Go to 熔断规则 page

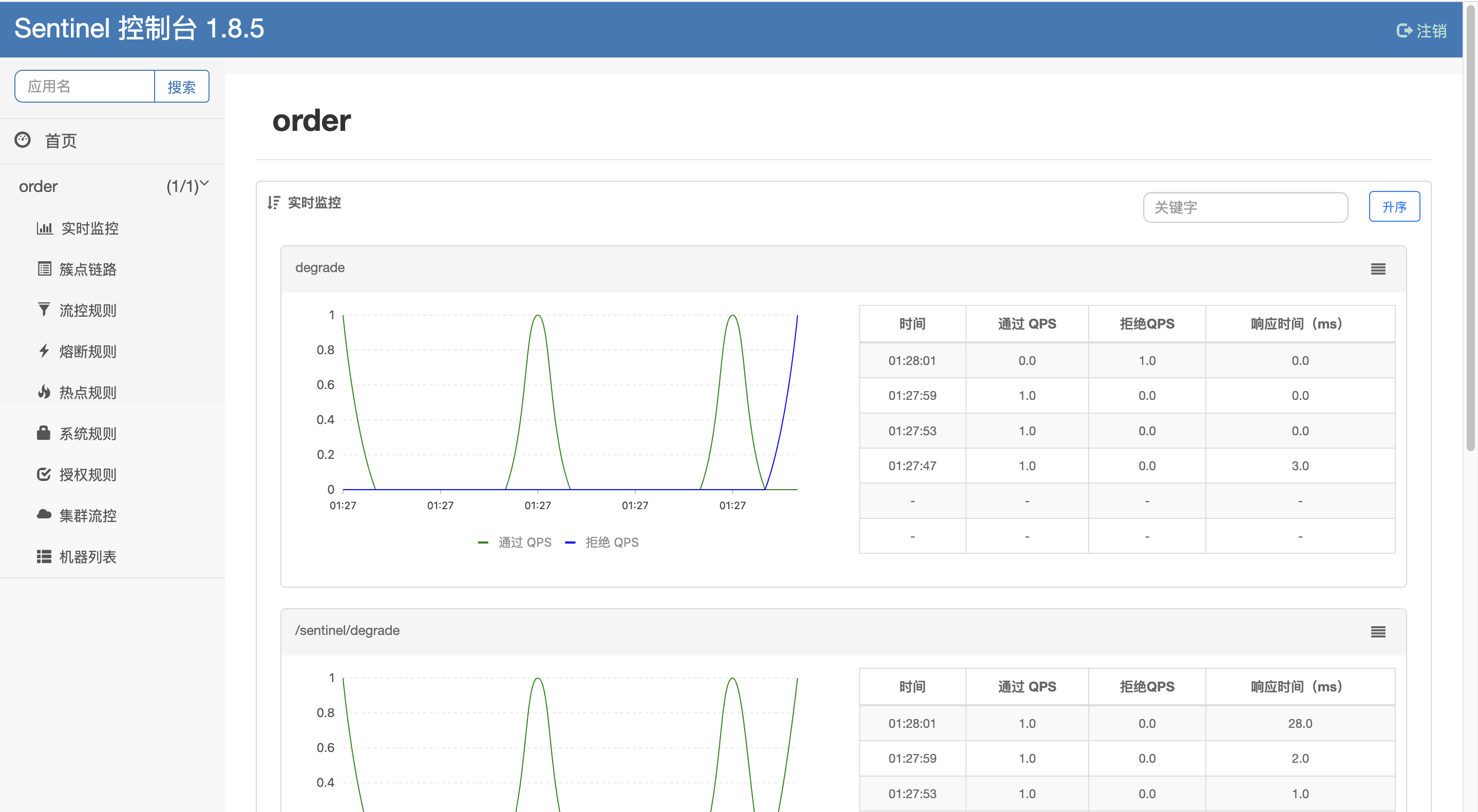87,351
